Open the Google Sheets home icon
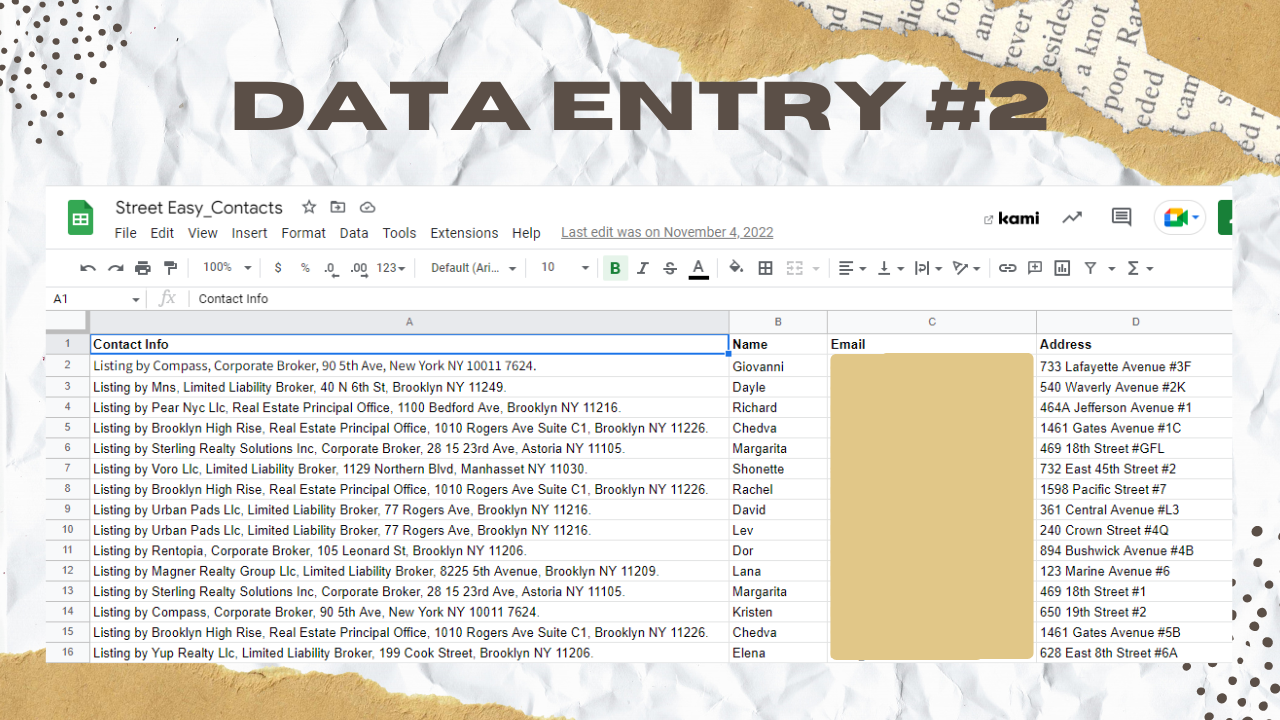 (81, 218)
